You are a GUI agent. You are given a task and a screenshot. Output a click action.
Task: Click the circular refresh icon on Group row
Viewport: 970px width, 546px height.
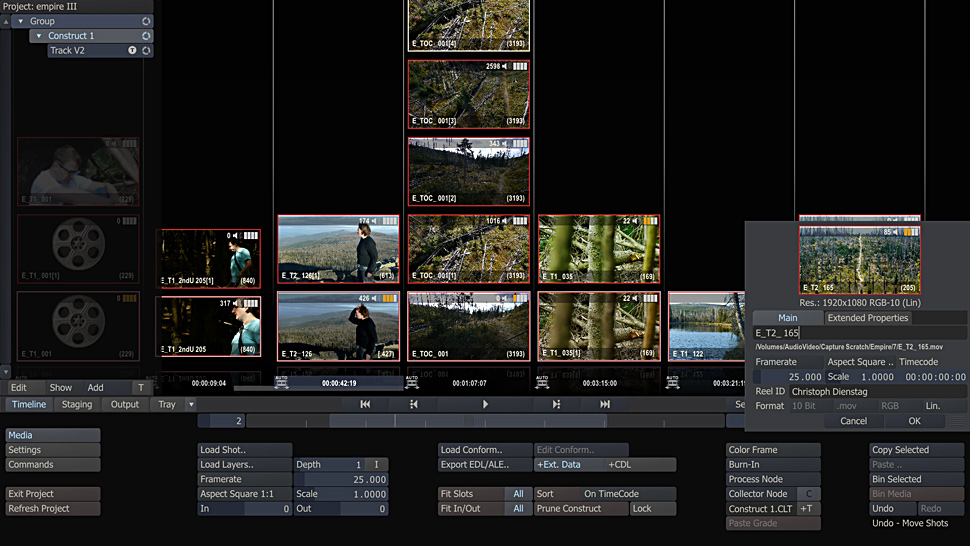pyautogui.click(x=146, y=21)
